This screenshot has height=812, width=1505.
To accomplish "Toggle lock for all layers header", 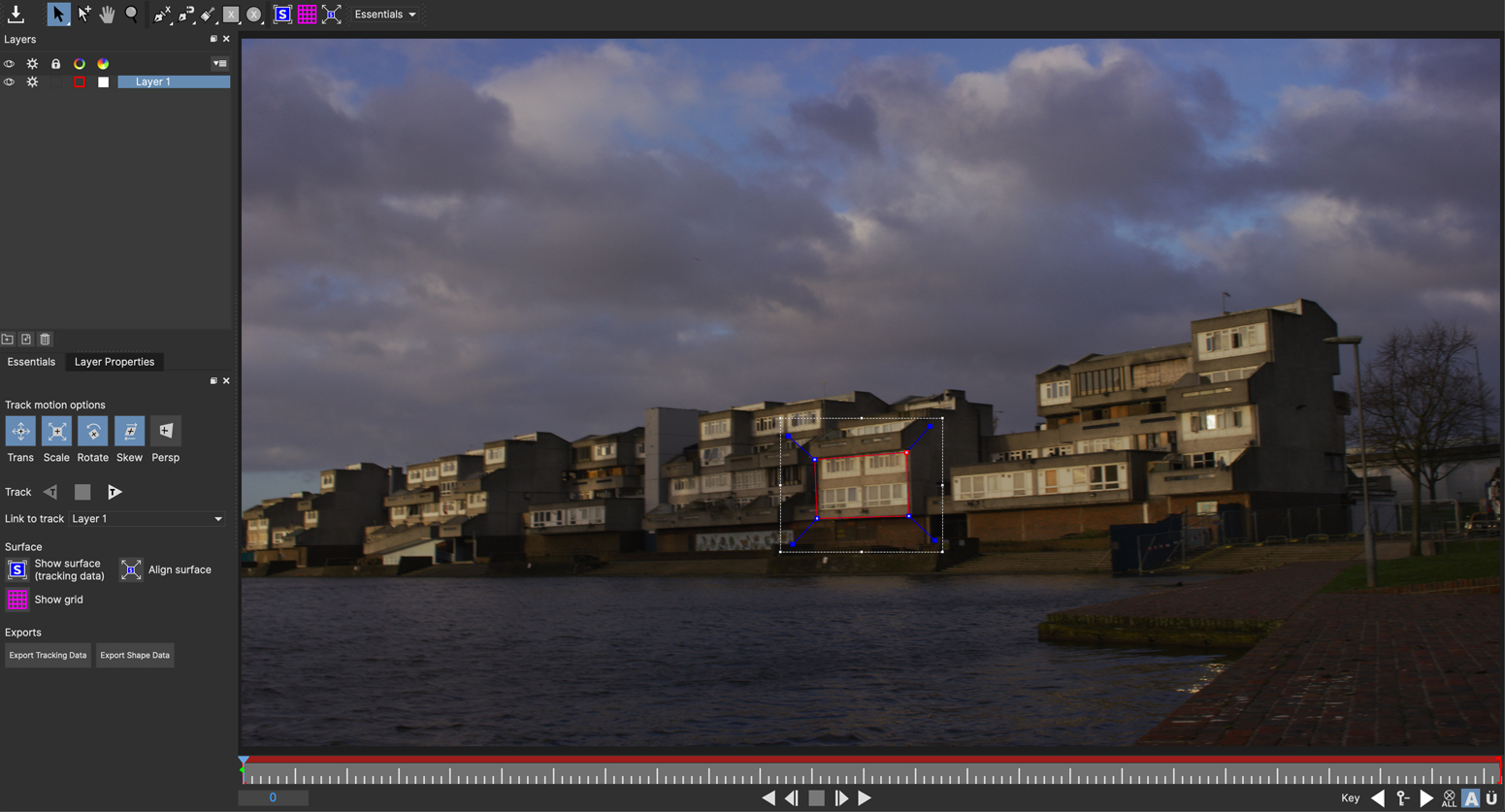I will (55, 64).
